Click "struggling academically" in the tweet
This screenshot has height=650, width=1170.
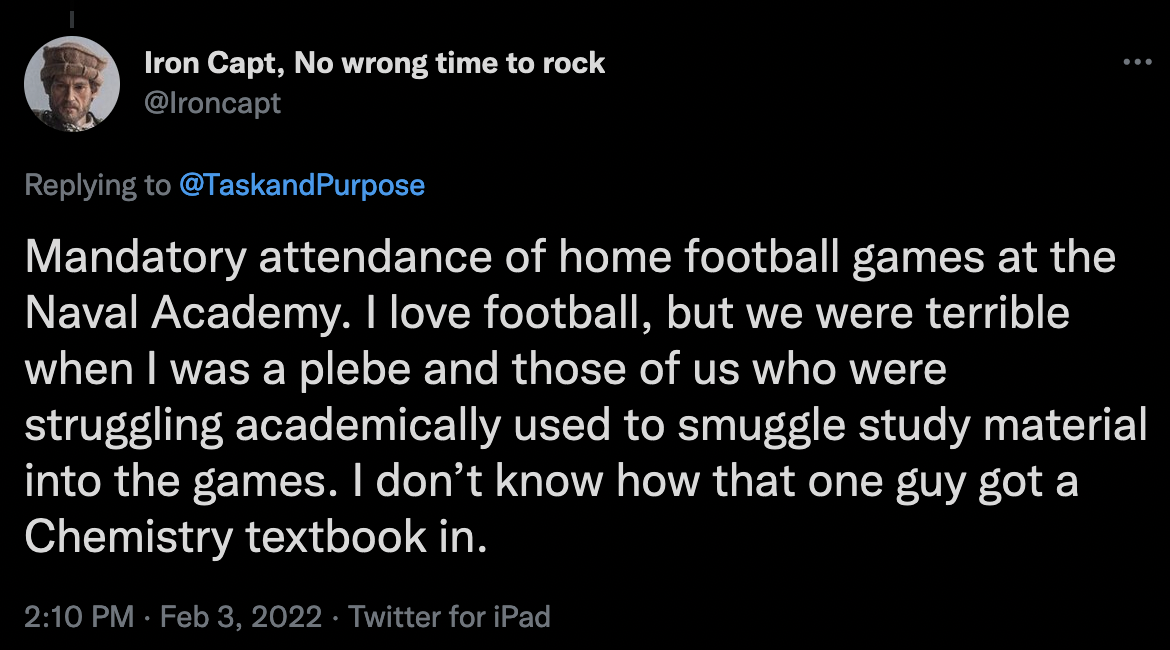tap(262, 427)
